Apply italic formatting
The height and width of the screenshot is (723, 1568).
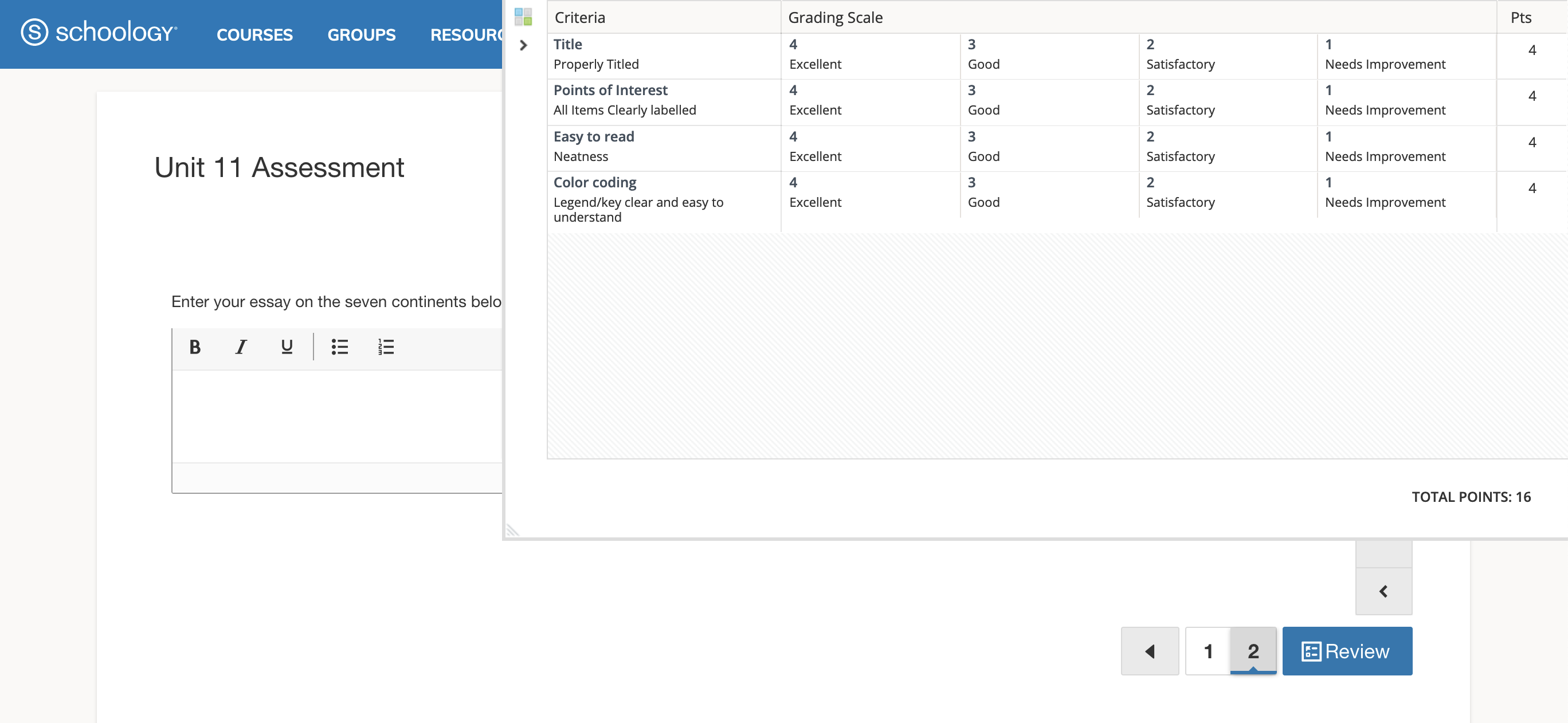tap(241, 347)
